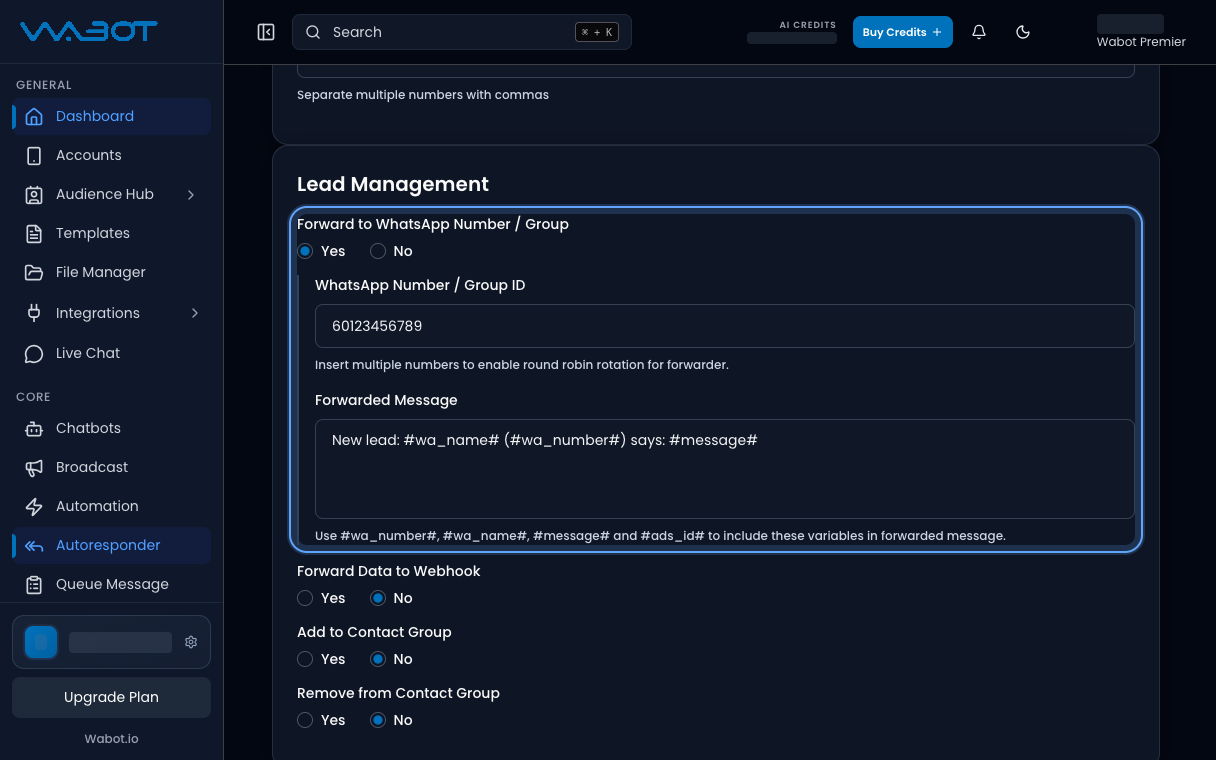
Task: Click the Automation lightning icon
Action: click(34, 506)
